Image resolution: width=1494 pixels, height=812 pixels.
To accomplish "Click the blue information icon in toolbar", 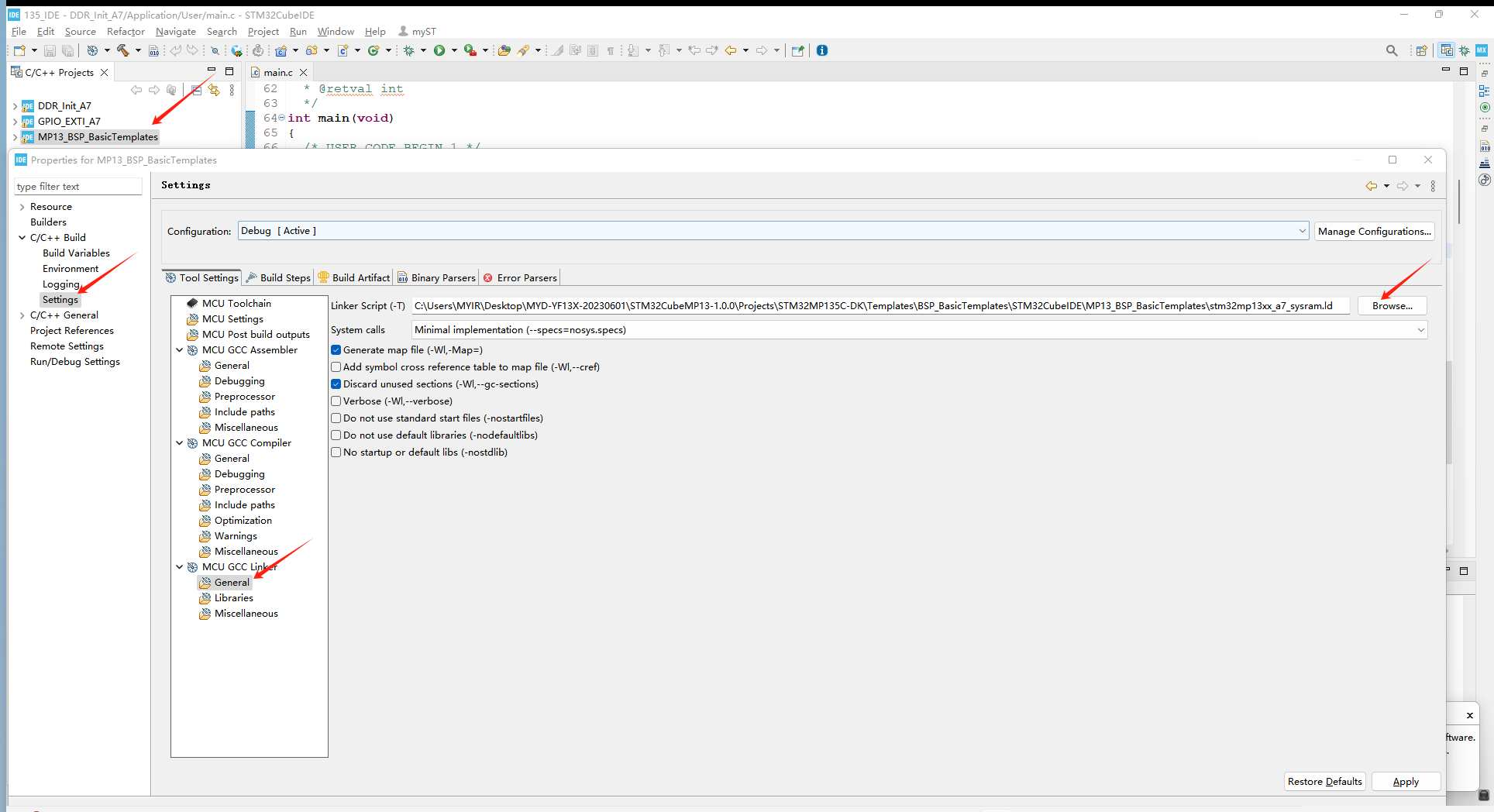I will pos(822,50).
